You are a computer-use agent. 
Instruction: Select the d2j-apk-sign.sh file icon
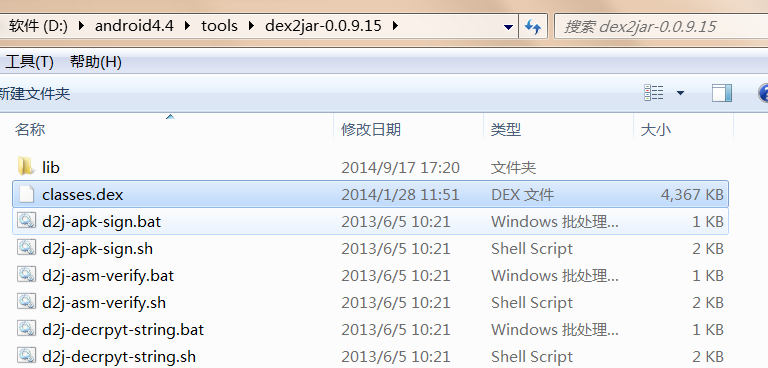[26, 248]
